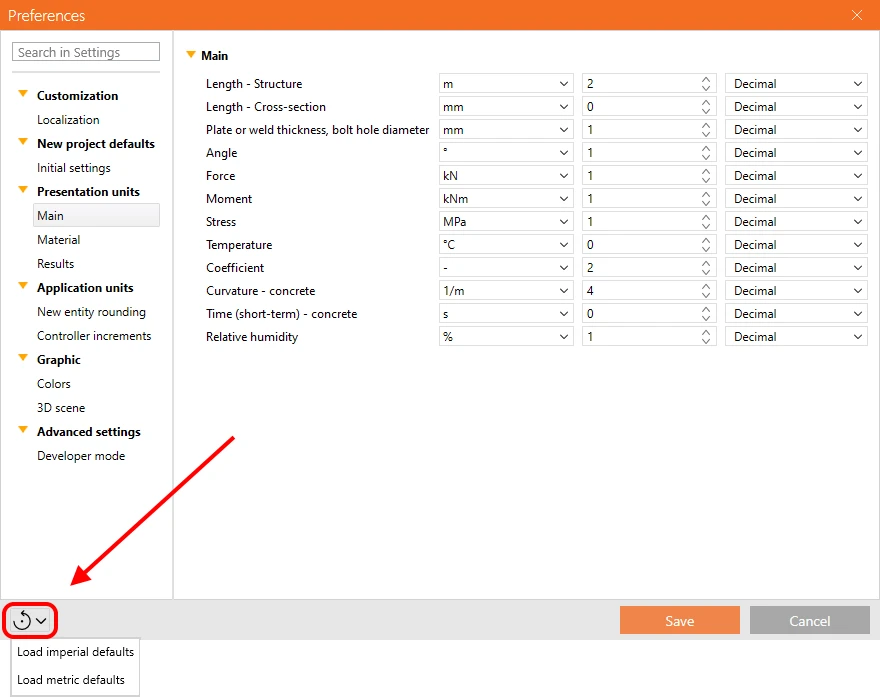Click the Save button
The width and height of the screenshot is (880, 699).
[x=680, y=620]
